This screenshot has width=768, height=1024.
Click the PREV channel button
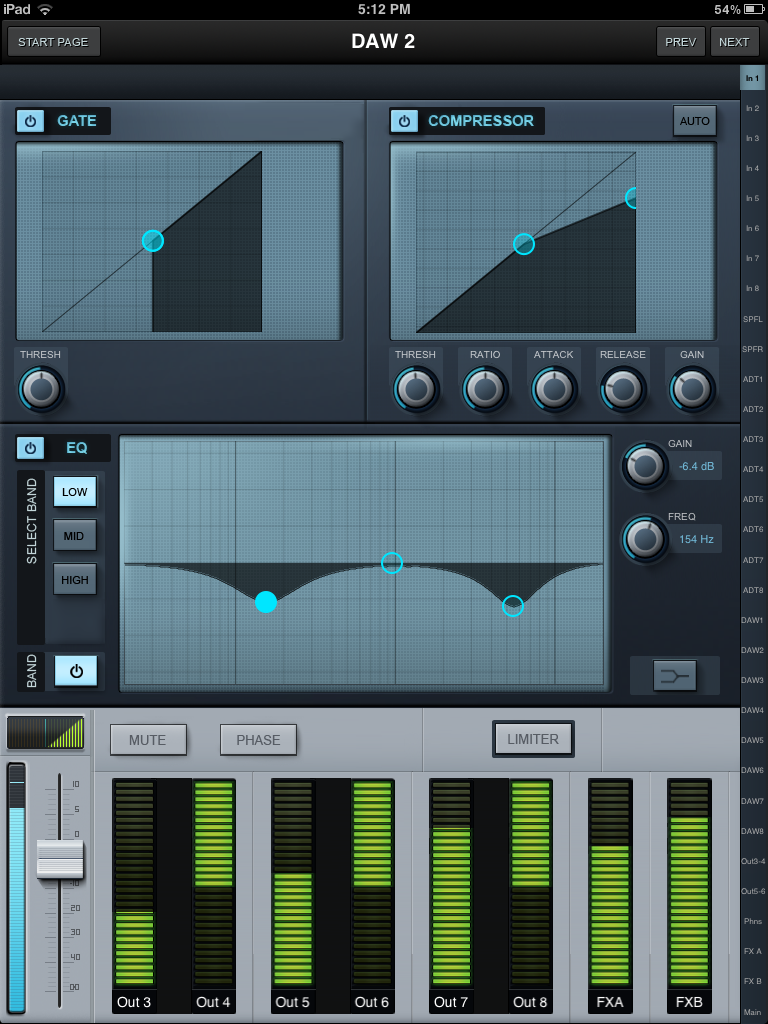pos(680,42)
